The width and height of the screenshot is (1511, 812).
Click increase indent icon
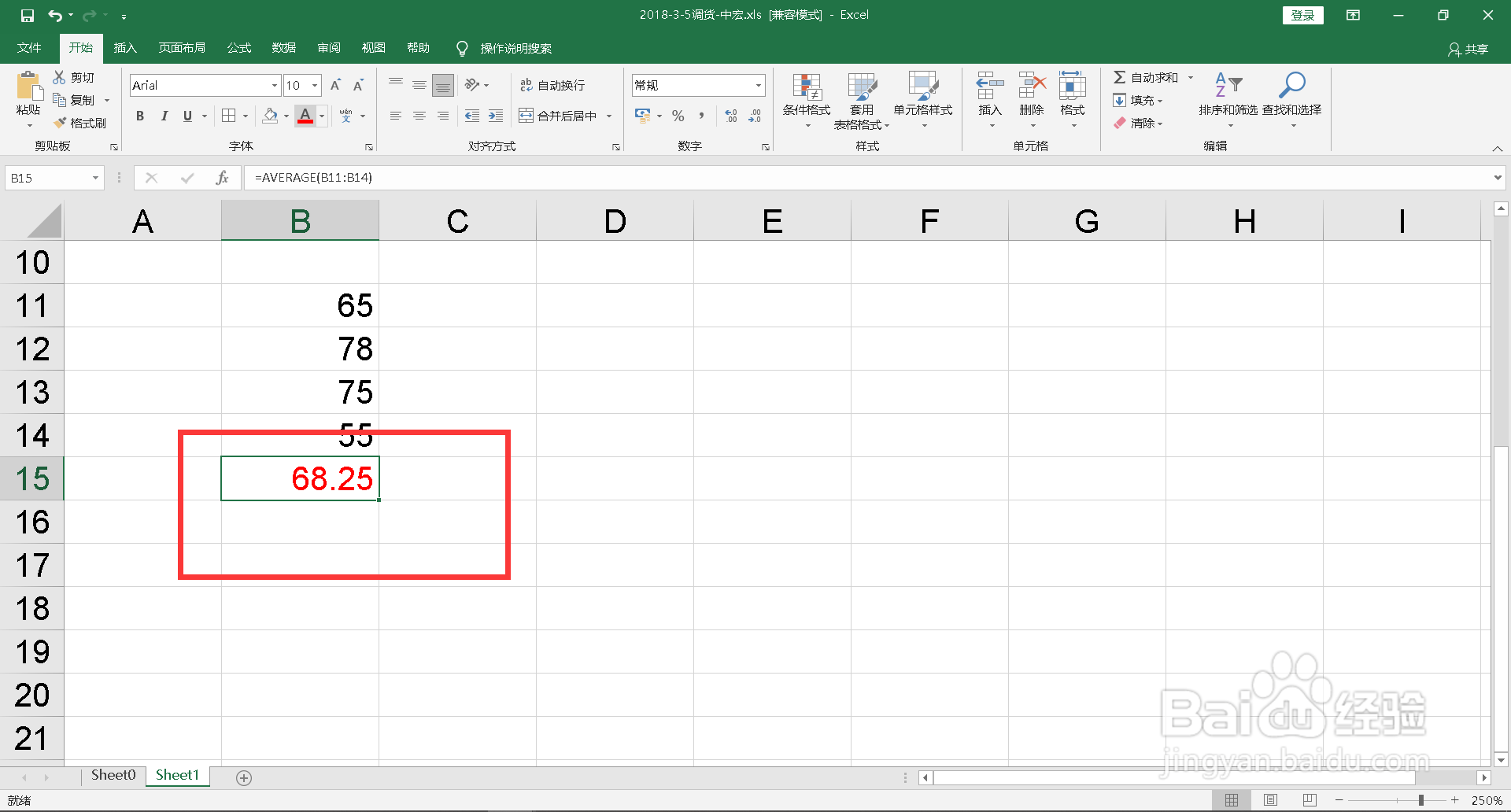click(x=496, y=116)
